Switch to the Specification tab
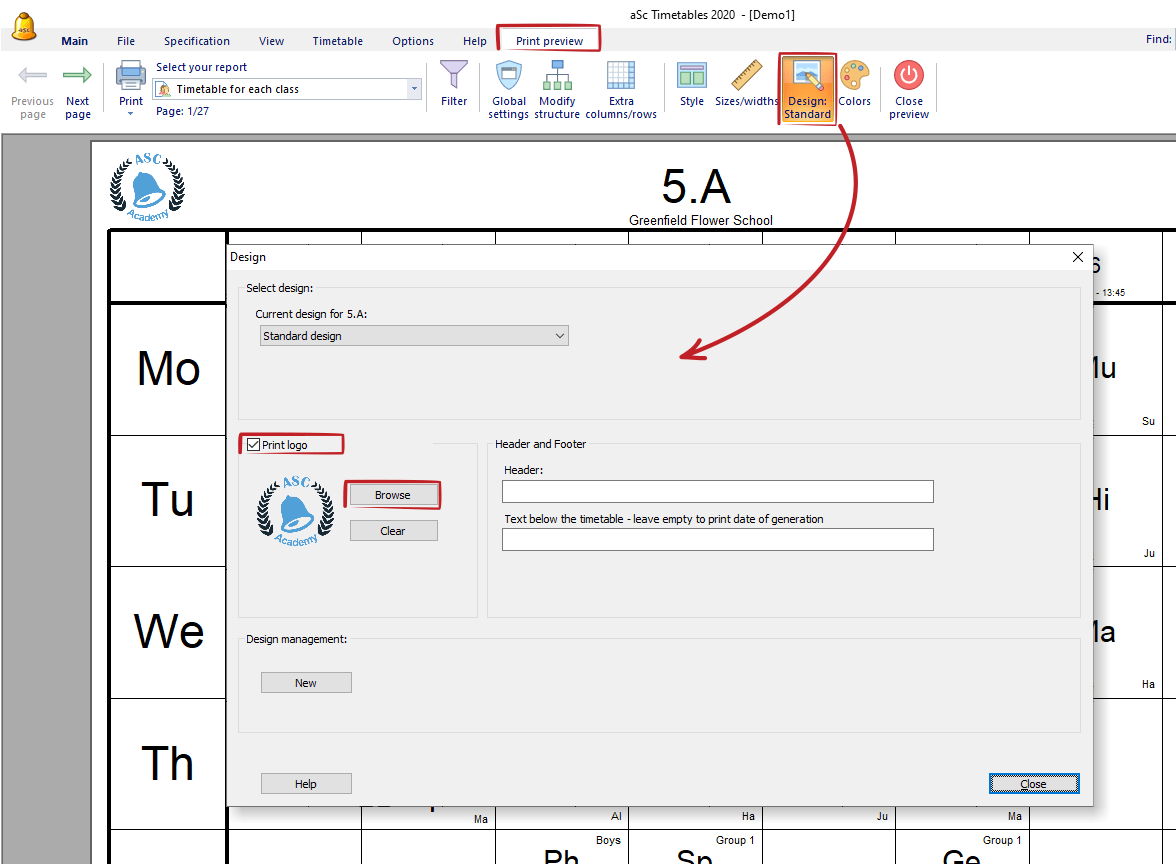The height and width of the screenshot is (864, 1176). (196, 41)
